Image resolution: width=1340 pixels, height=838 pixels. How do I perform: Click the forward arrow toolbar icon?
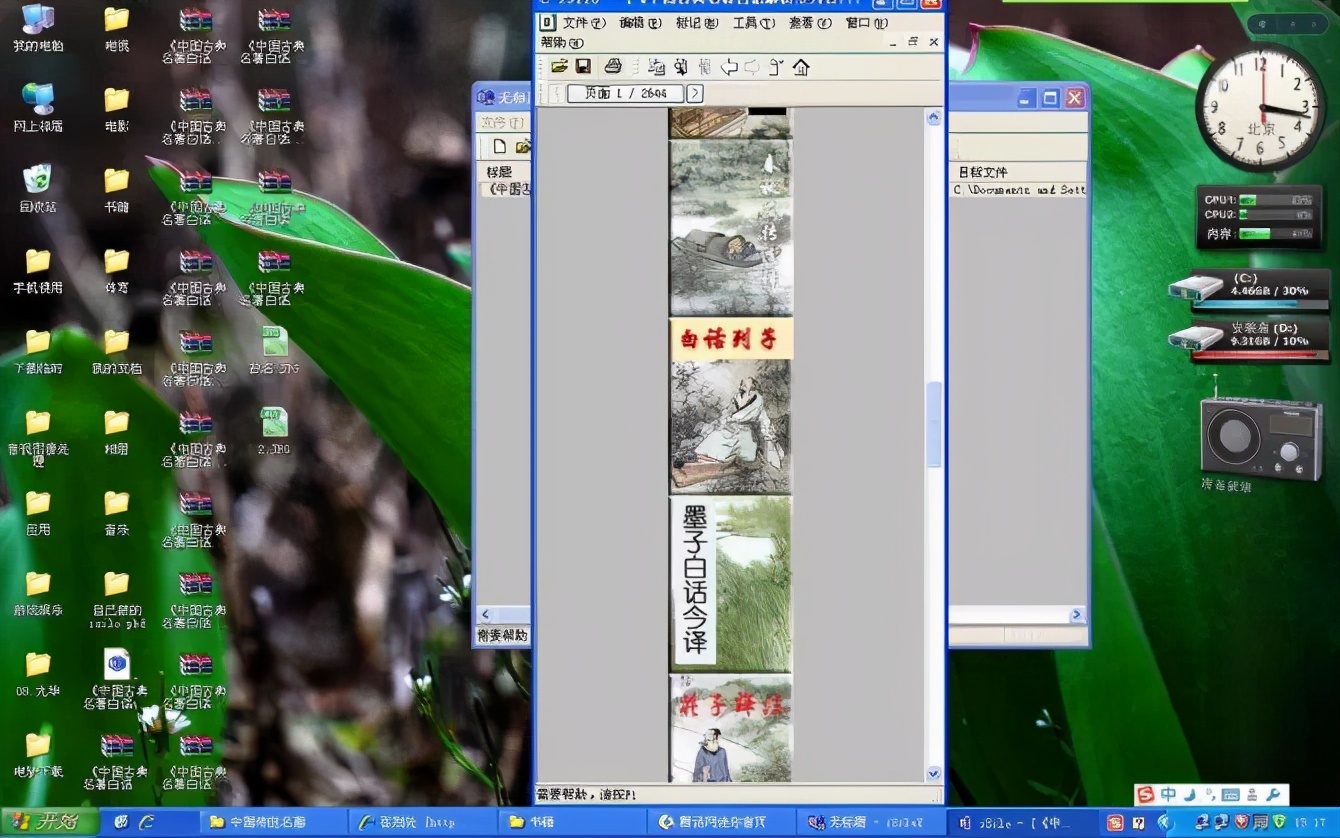pos(752,67)
